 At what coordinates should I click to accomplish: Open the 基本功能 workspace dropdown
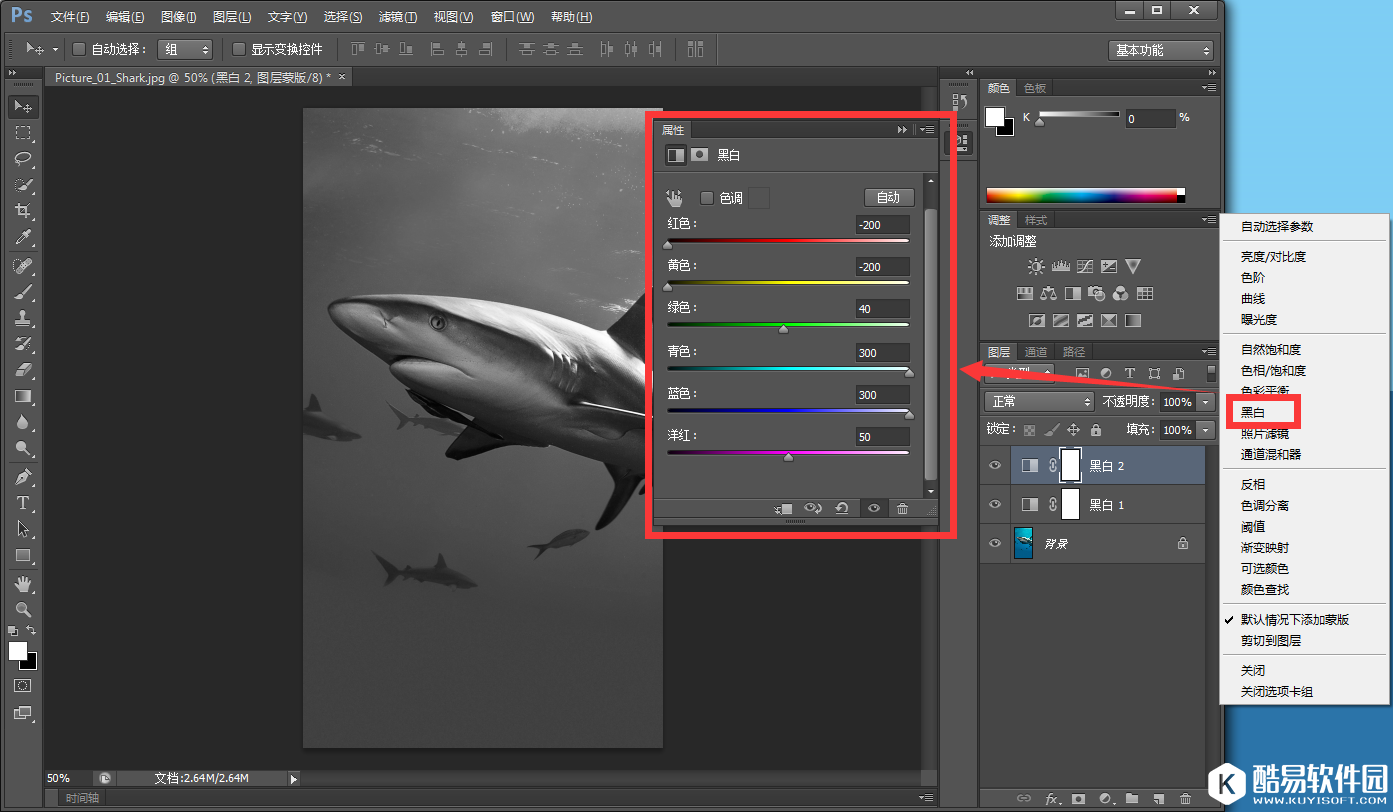tap(1160, 50)
